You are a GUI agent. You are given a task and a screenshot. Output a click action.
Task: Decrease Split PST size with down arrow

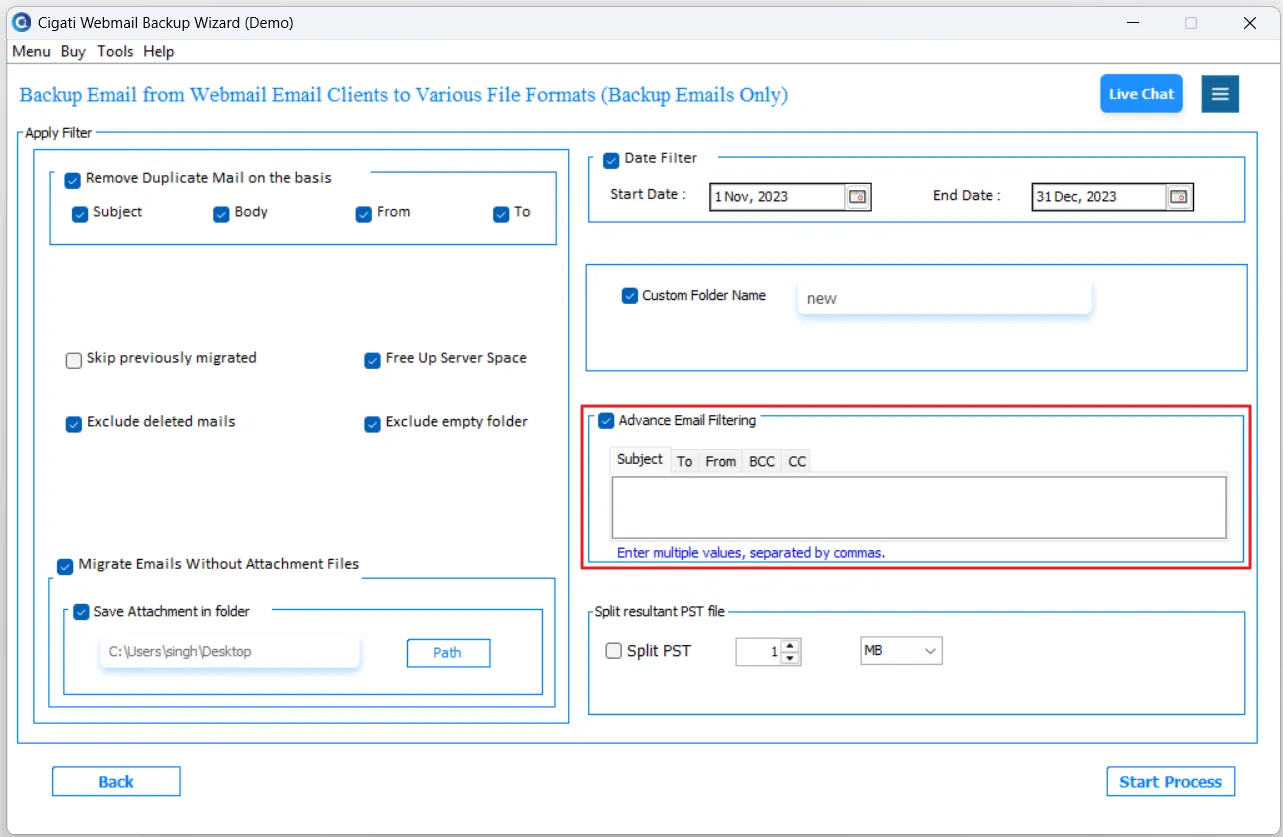[x=790, y=658]
